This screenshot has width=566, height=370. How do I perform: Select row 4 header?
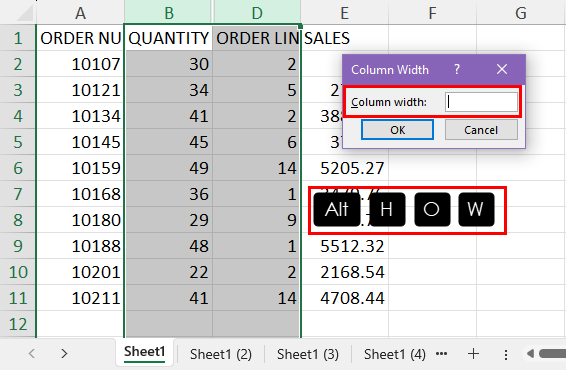tap(18, 116)
